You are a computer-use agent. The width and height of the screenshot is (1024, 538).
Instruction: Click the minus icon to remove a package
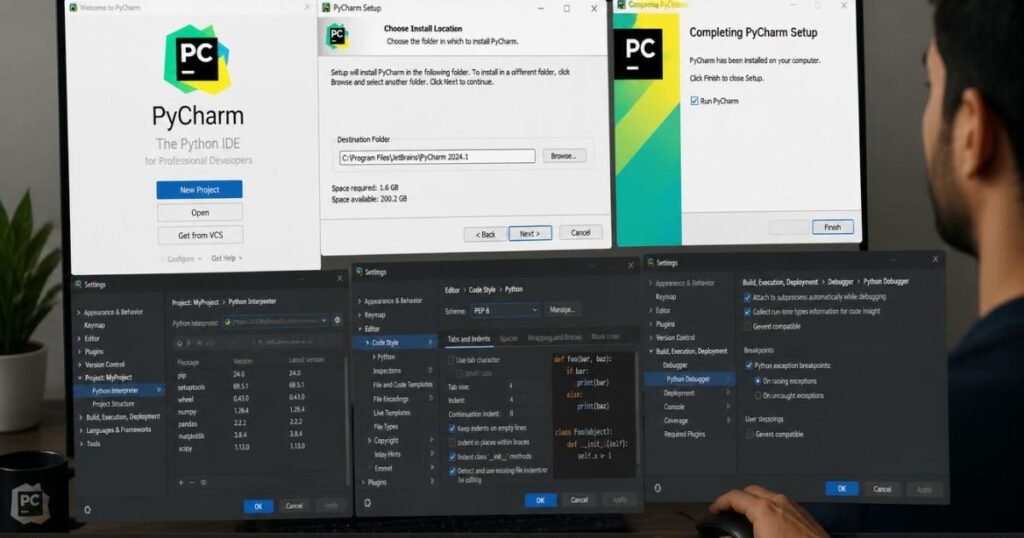192,483
